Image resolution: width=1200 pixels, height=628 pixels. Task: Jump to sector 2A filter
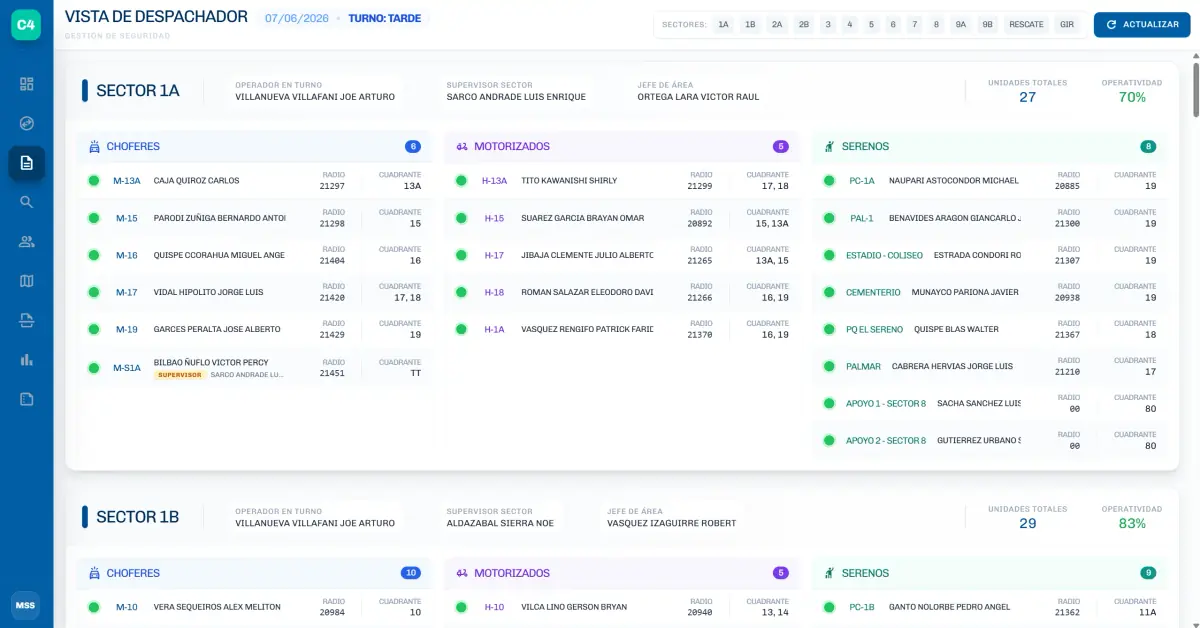777,24
